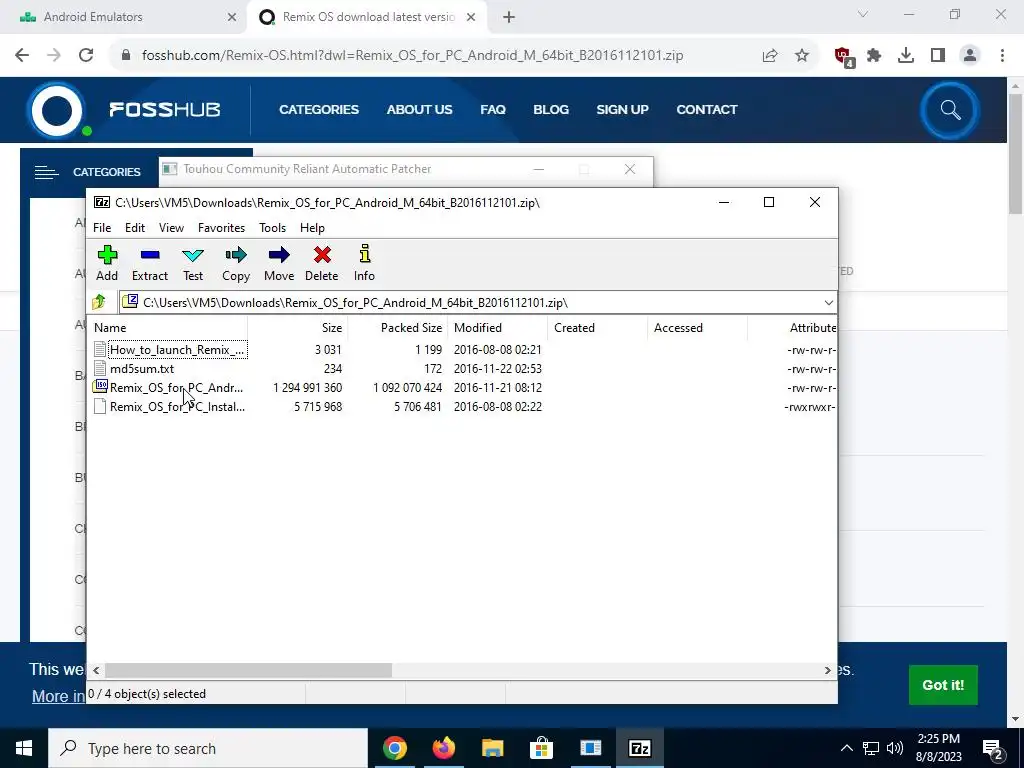Viewport: 1024px width, 768px height.
Task: Open ABOUT US nav link
Action: [x=419, y=110]
